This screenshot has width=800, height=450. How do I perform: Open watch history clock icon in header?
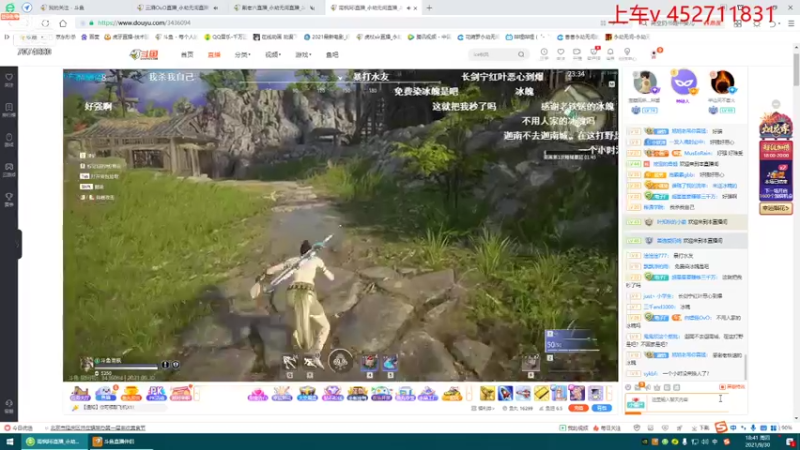pyautogui.click(x=544, y=52)
